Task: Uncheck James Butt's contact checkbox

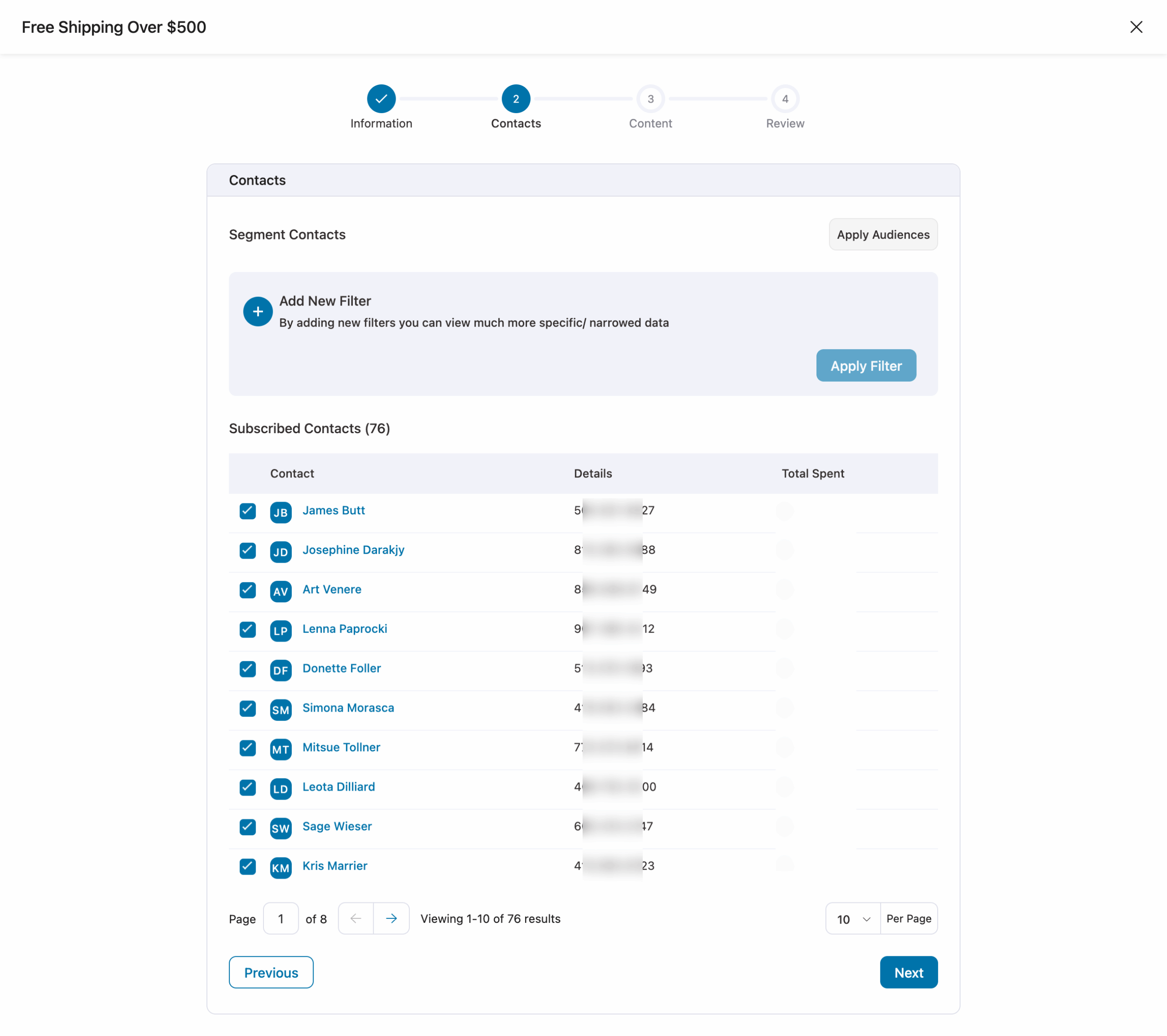Action: click(x=247, y=511)
